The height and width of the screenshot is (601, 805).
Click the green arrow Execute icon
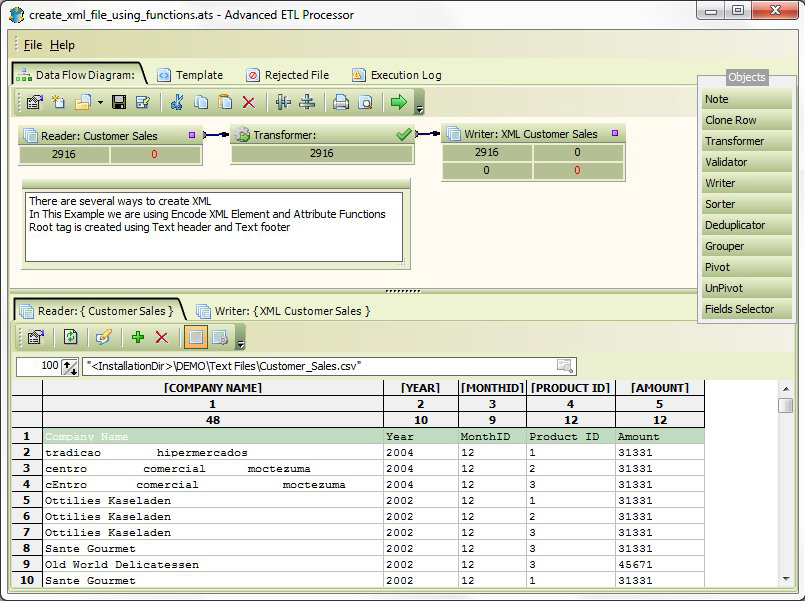398,102
